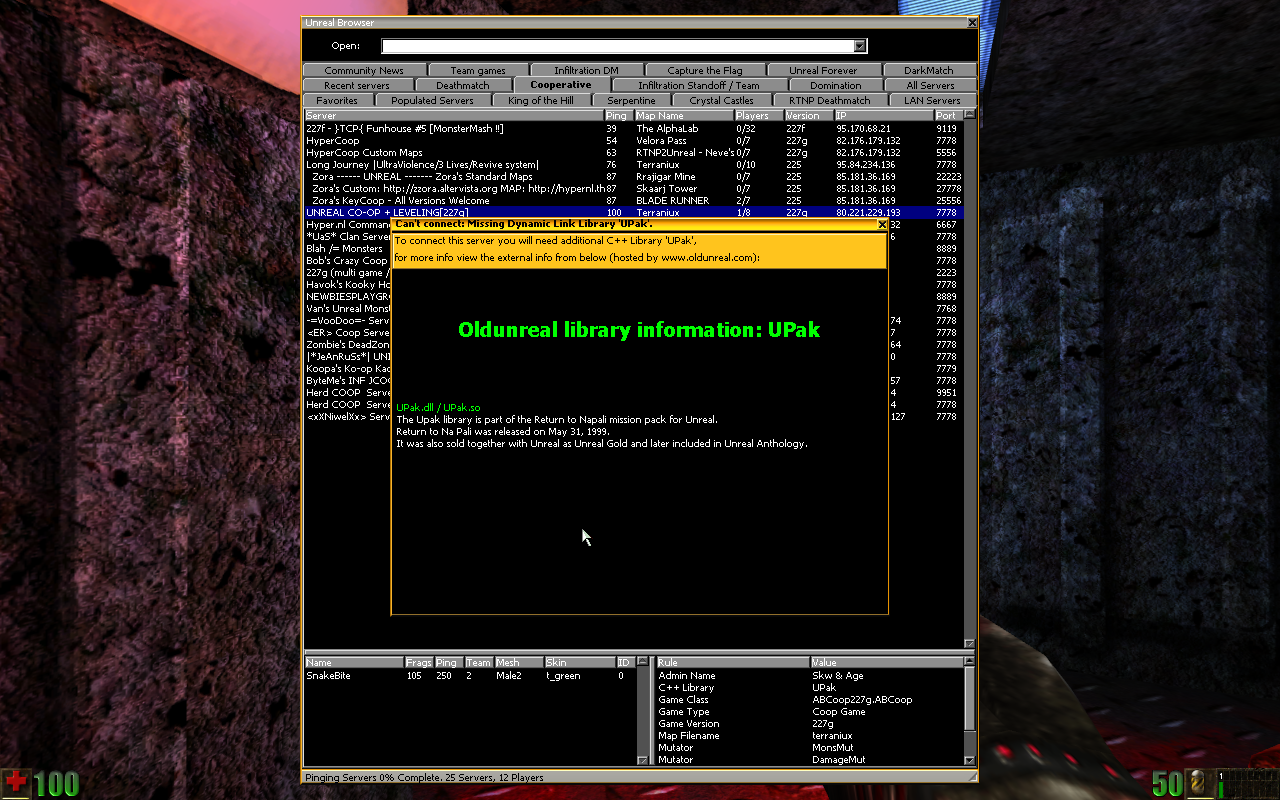The width and height of the screenshot is (1280, 800).
Task: Click the ammo icon in the HUD
Action: point(1197,783)
